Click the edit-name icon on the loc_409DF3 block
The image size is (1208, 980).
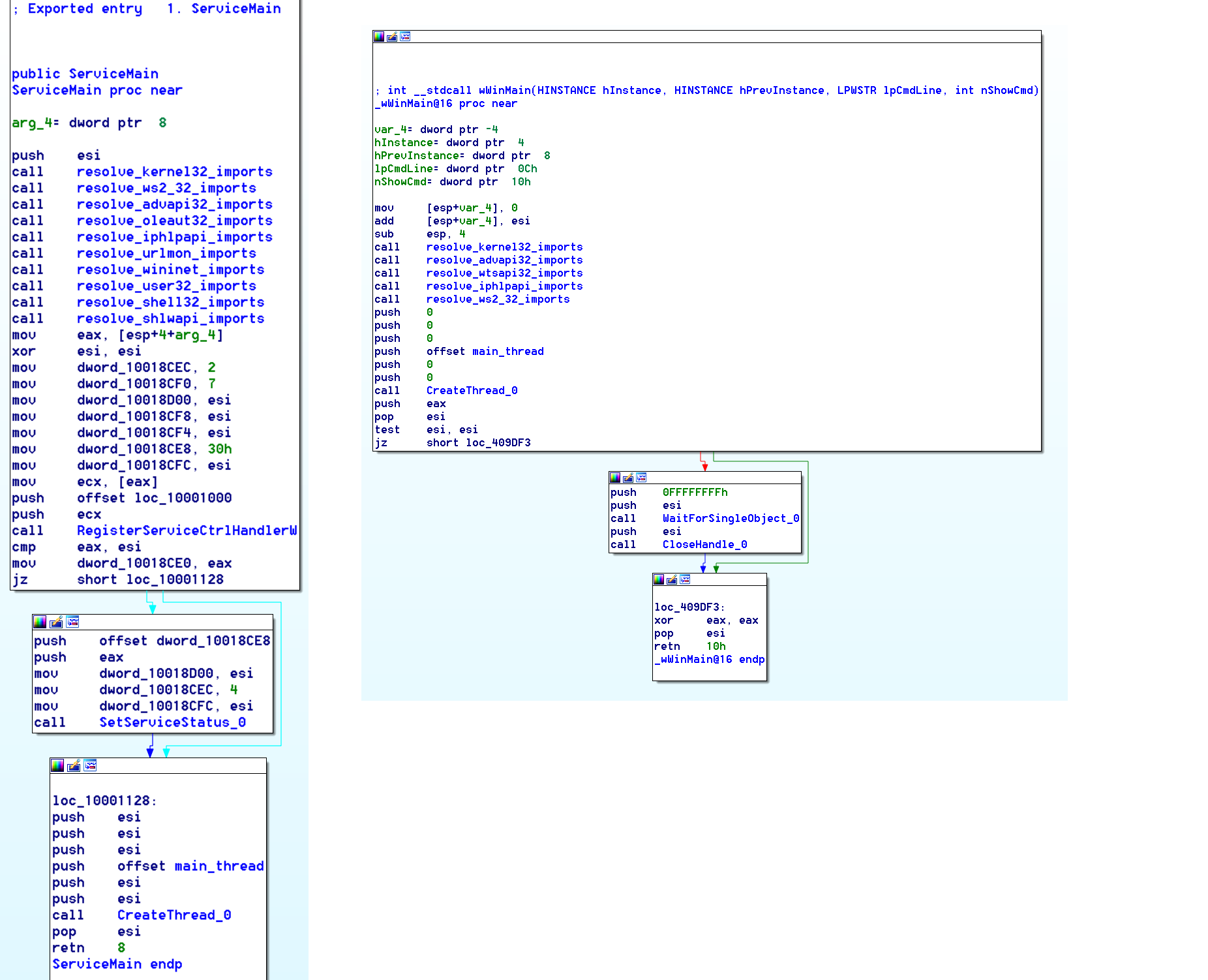click(x=672, y=579)
